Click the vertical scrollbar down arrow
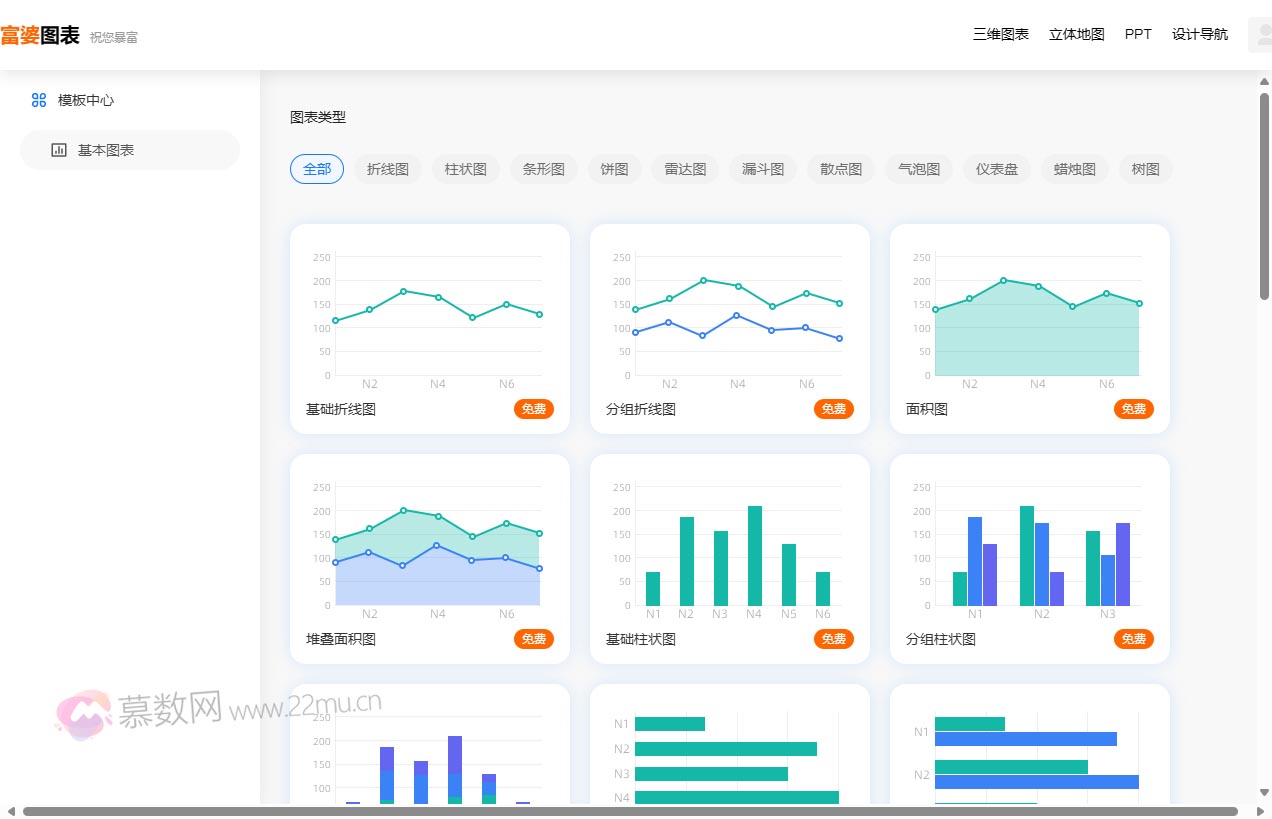Viewport: 1272px width, 819px height. 1264,794
